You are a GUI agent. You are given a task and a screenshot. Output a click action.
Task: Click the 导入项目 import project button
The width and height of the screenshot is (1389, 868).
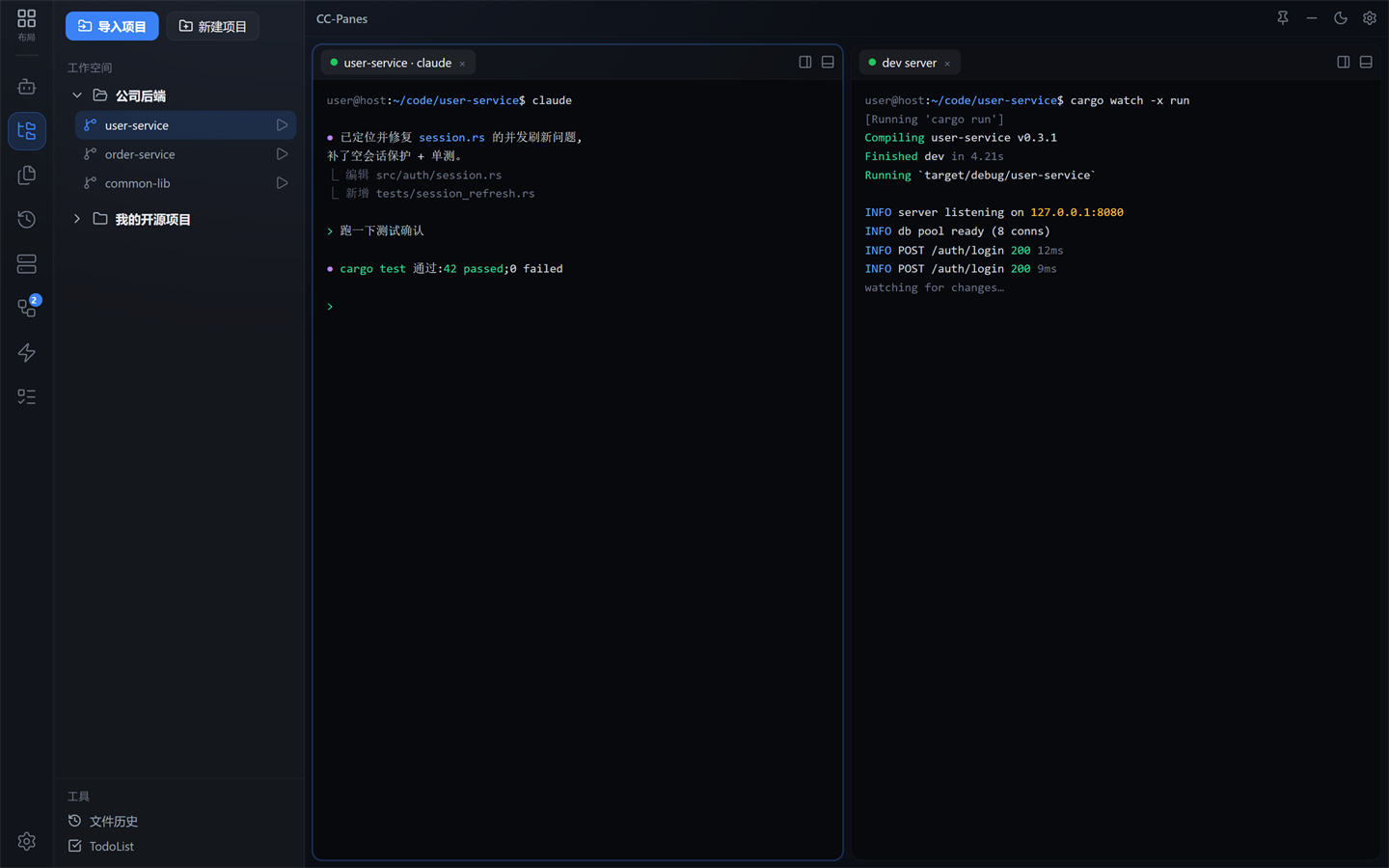(x=112, y=26)
